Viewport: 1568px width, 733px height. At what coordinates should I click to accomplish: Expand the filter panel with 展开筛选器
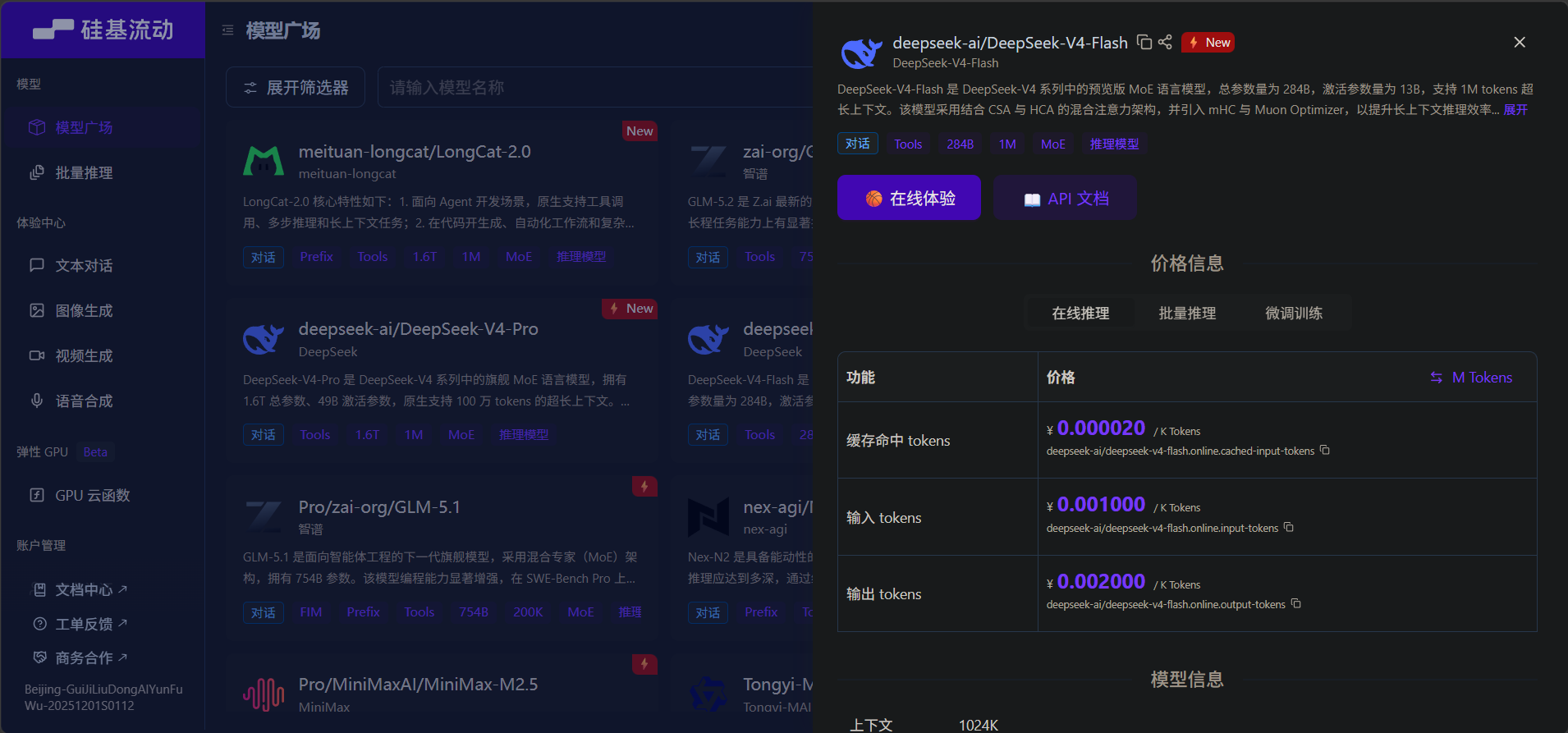(296, 87)
